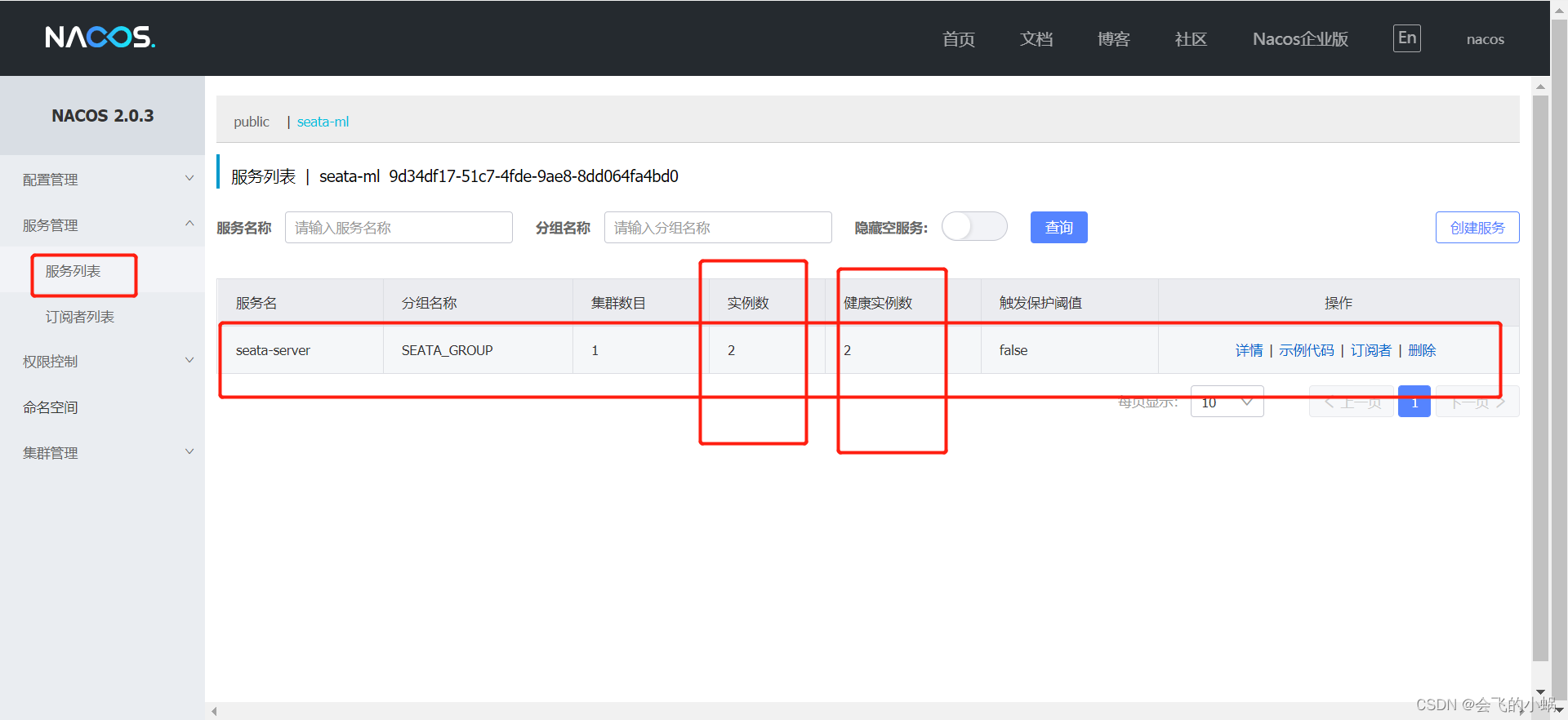Open 详情 for seata-server

[x=1249, y=350]
